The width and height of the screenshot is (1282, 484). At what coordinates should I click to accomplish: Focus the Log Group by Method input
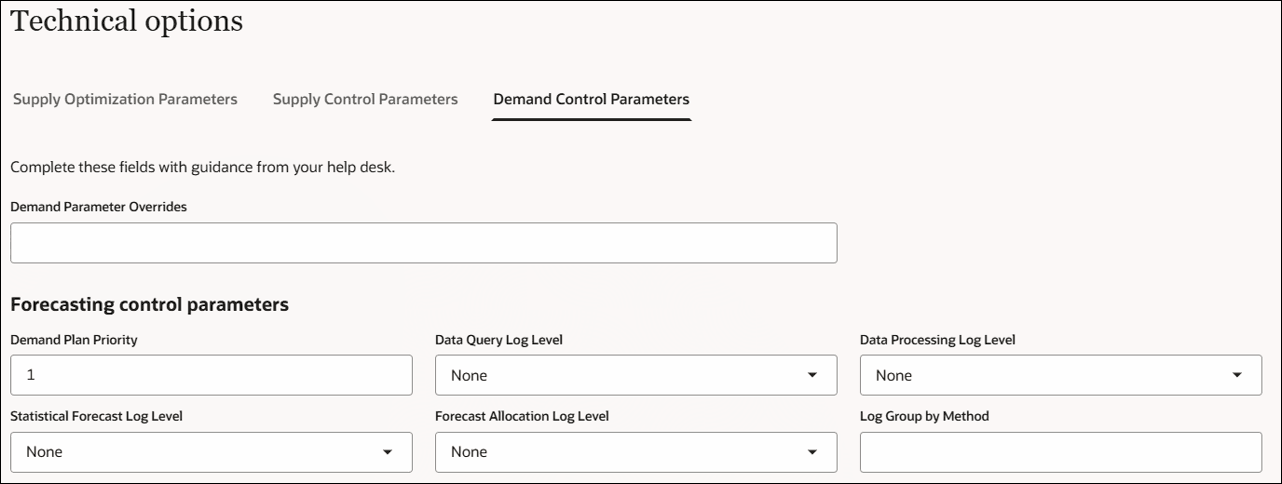[1060, 453]
